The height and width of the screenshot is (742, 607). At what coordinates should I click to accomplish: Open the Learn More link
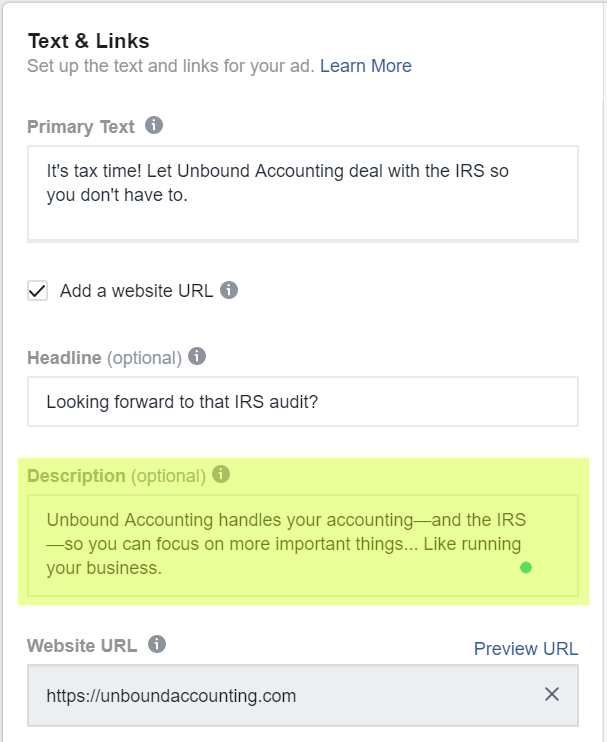[x=366, y=66]
